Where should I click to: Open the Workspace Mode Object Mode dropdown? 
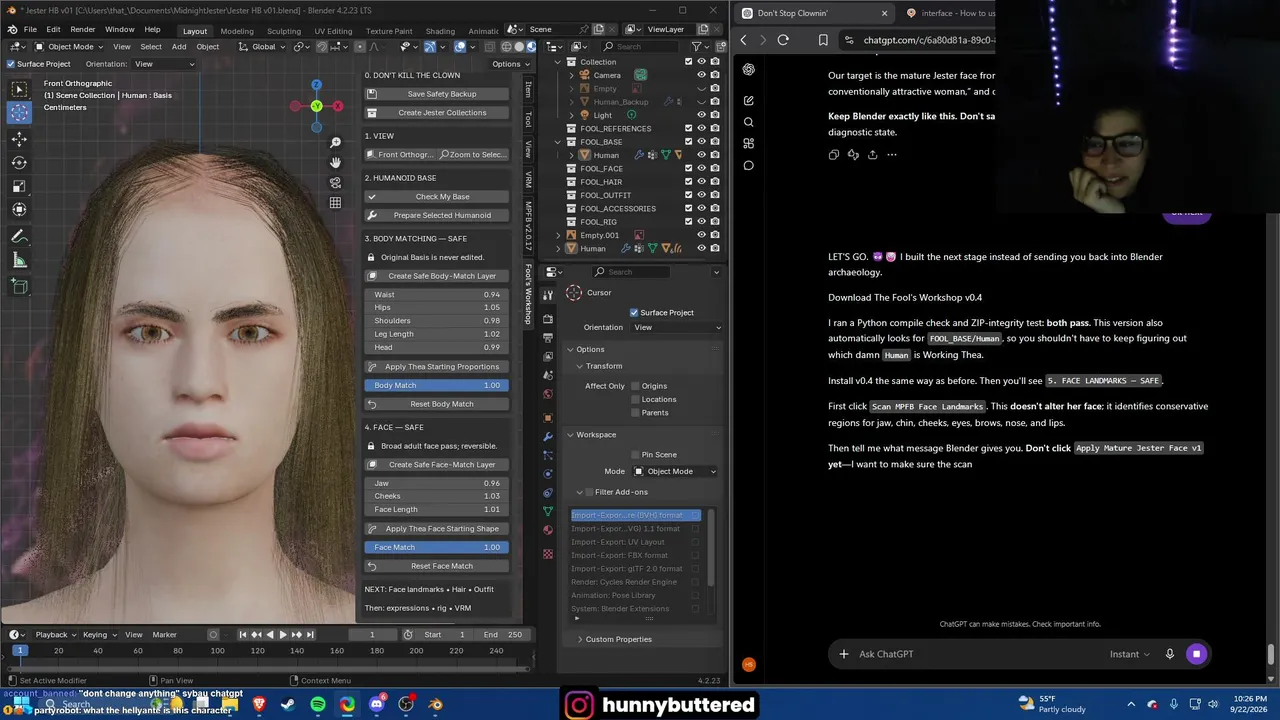pyautogui.click(x=674, y=471)
